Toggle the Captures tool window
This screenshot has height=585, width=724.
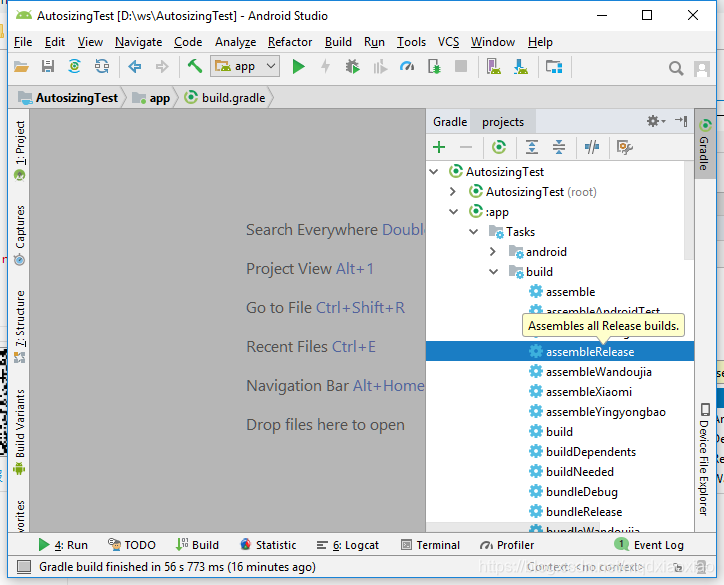pos(20,235)
